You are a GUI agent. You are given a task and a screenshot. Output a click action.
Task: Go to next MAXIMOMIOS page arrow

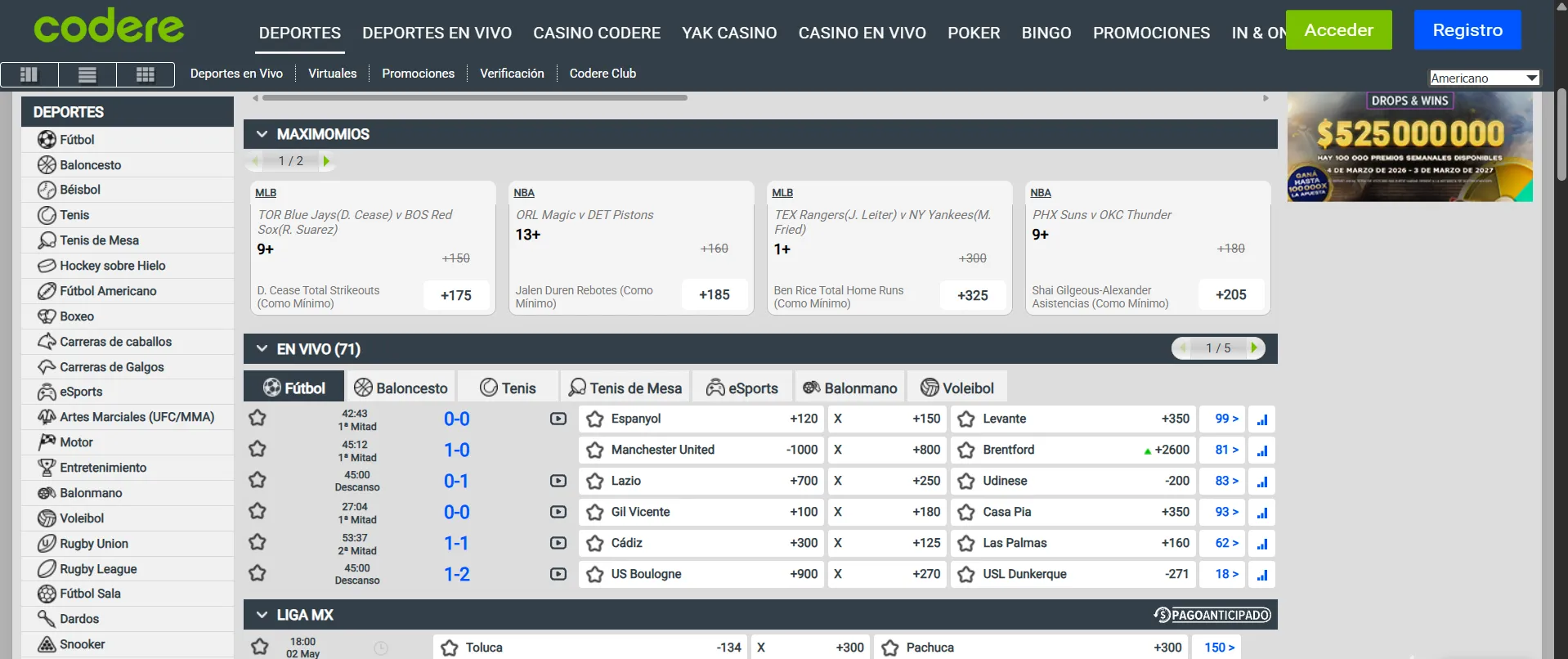(326, 161)
